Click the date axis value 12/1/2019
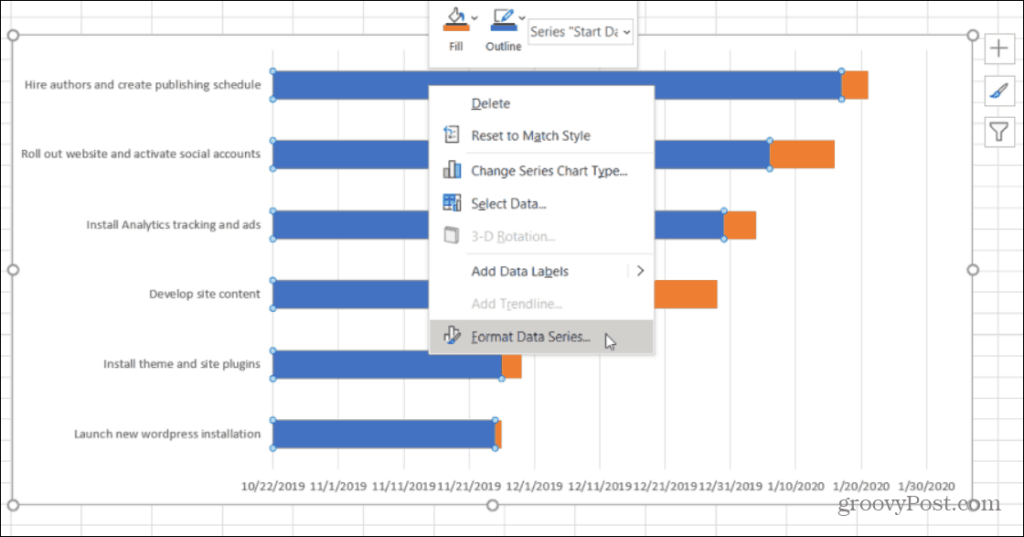The height and width of the screenshot is (537, 1024). click(534, 486)
